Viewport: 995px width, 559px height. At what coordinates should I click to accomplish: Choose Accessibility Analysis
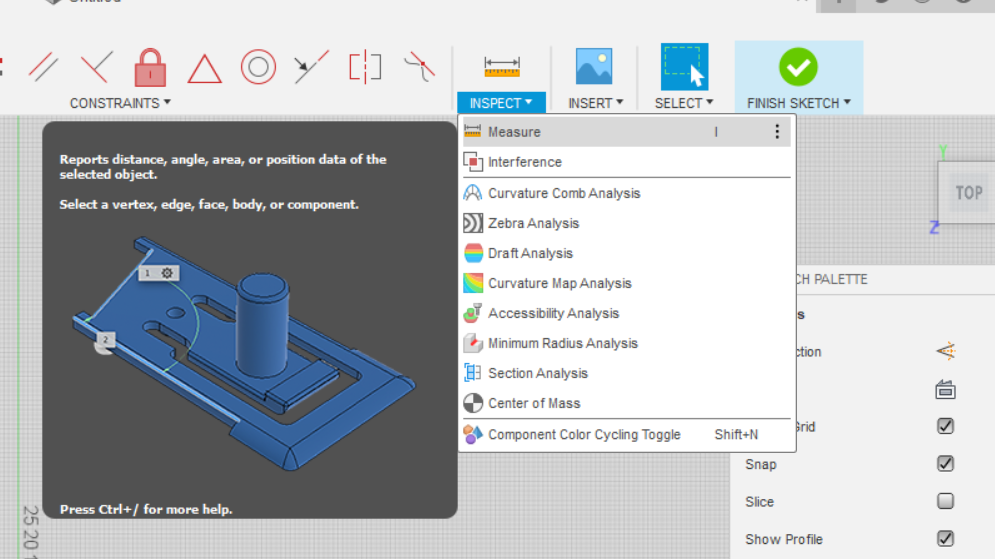point(626,313)
